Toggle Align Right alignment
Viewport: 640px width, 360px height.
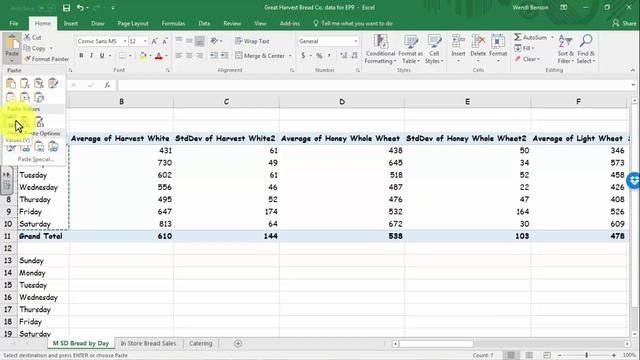pos(200,56)
